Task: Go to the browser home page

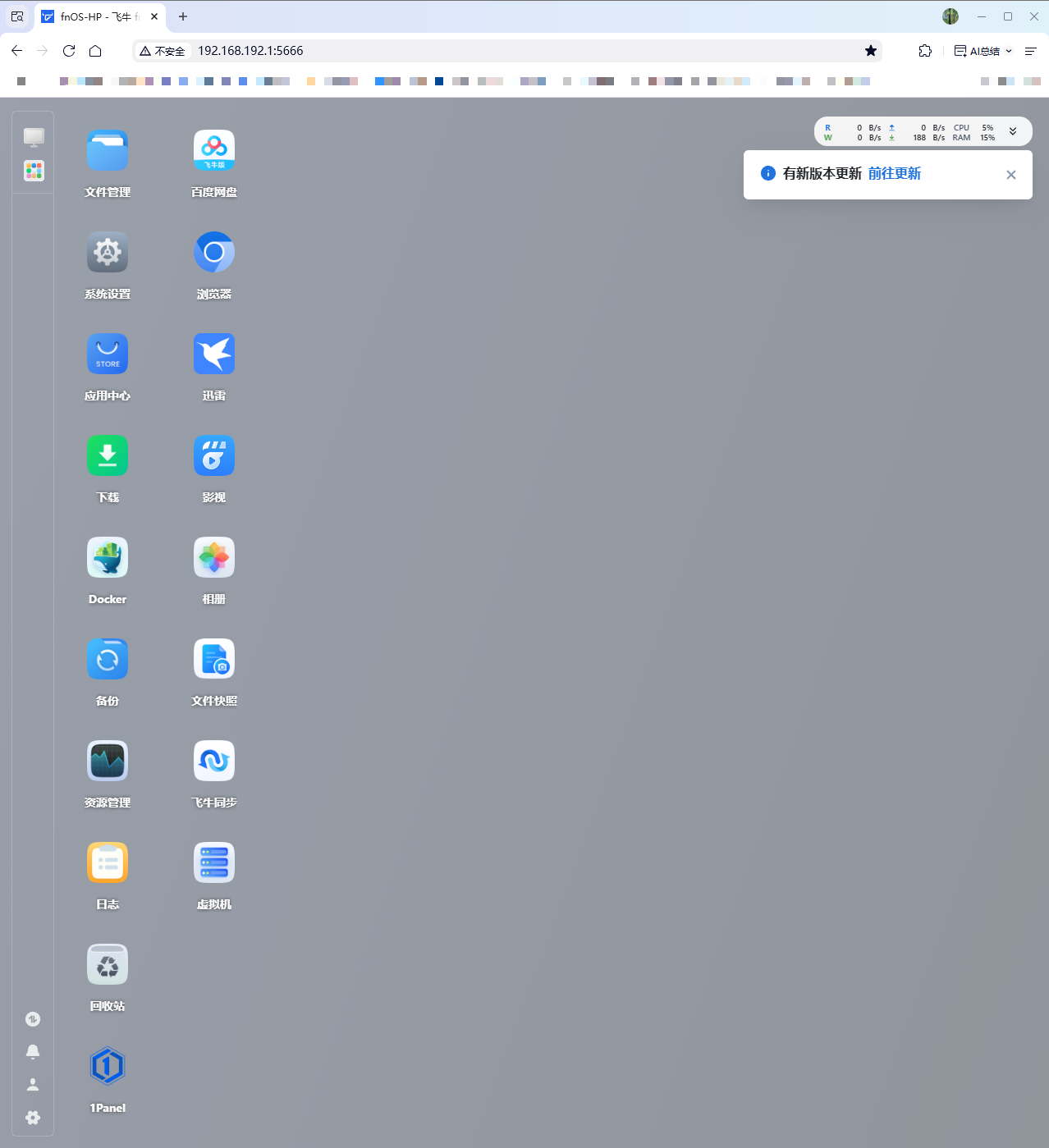Action: [95, 51]
